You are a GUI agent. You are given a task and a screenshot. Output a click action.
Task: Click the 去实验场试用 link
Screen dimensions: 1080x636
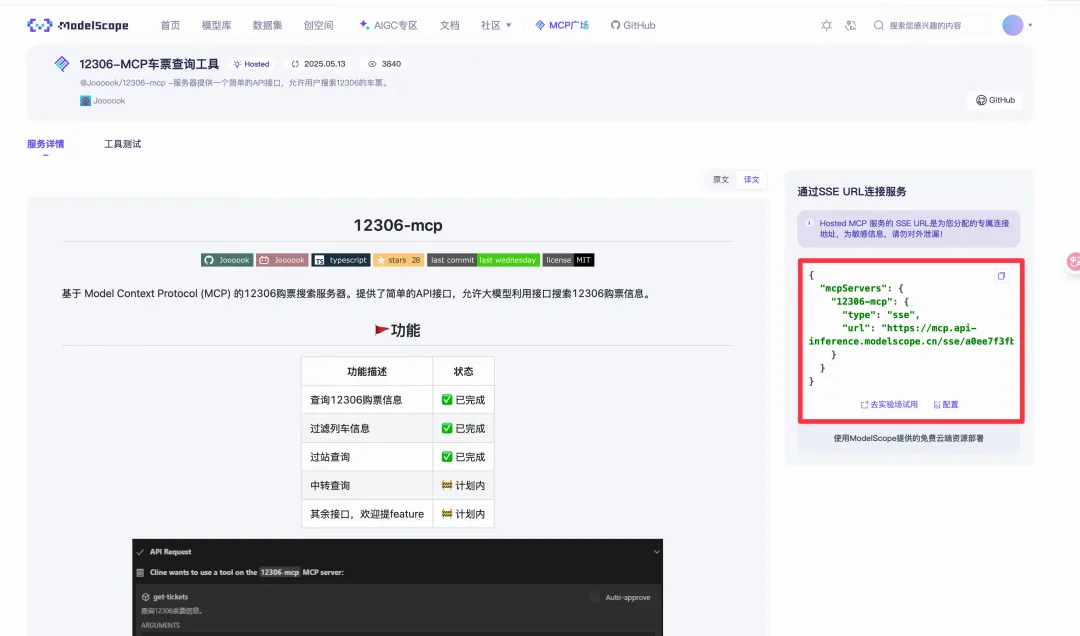(889, 404)
